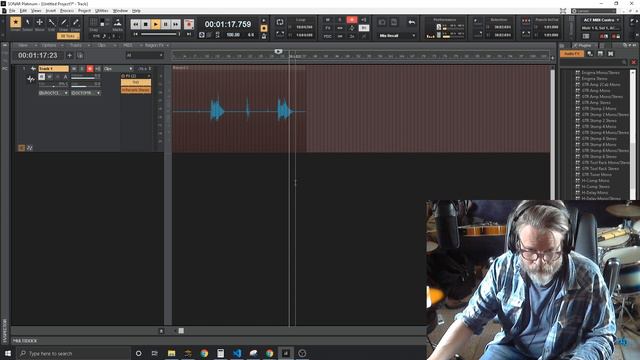Click the playhead marker on the timeline ruler
Viewport: 640px width, 360px height.
[x=278, y=51]
